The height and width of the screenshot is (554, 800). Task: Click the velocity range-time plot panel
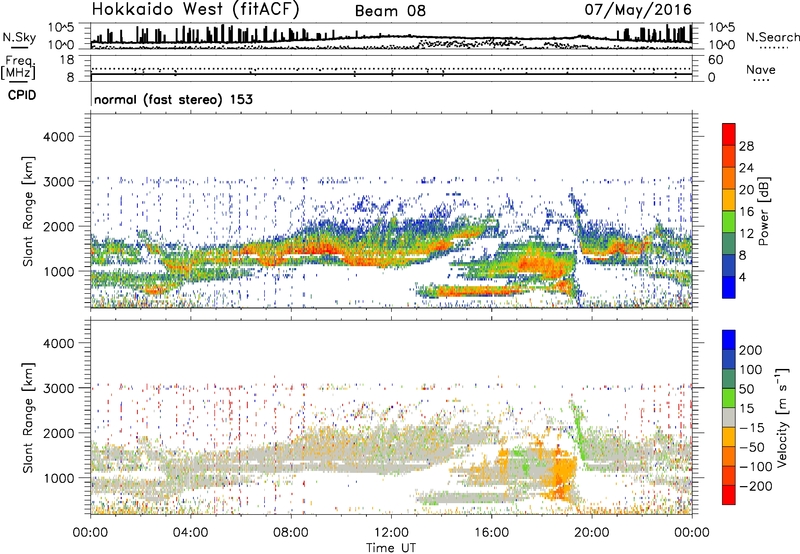click(x=391, y=417)
